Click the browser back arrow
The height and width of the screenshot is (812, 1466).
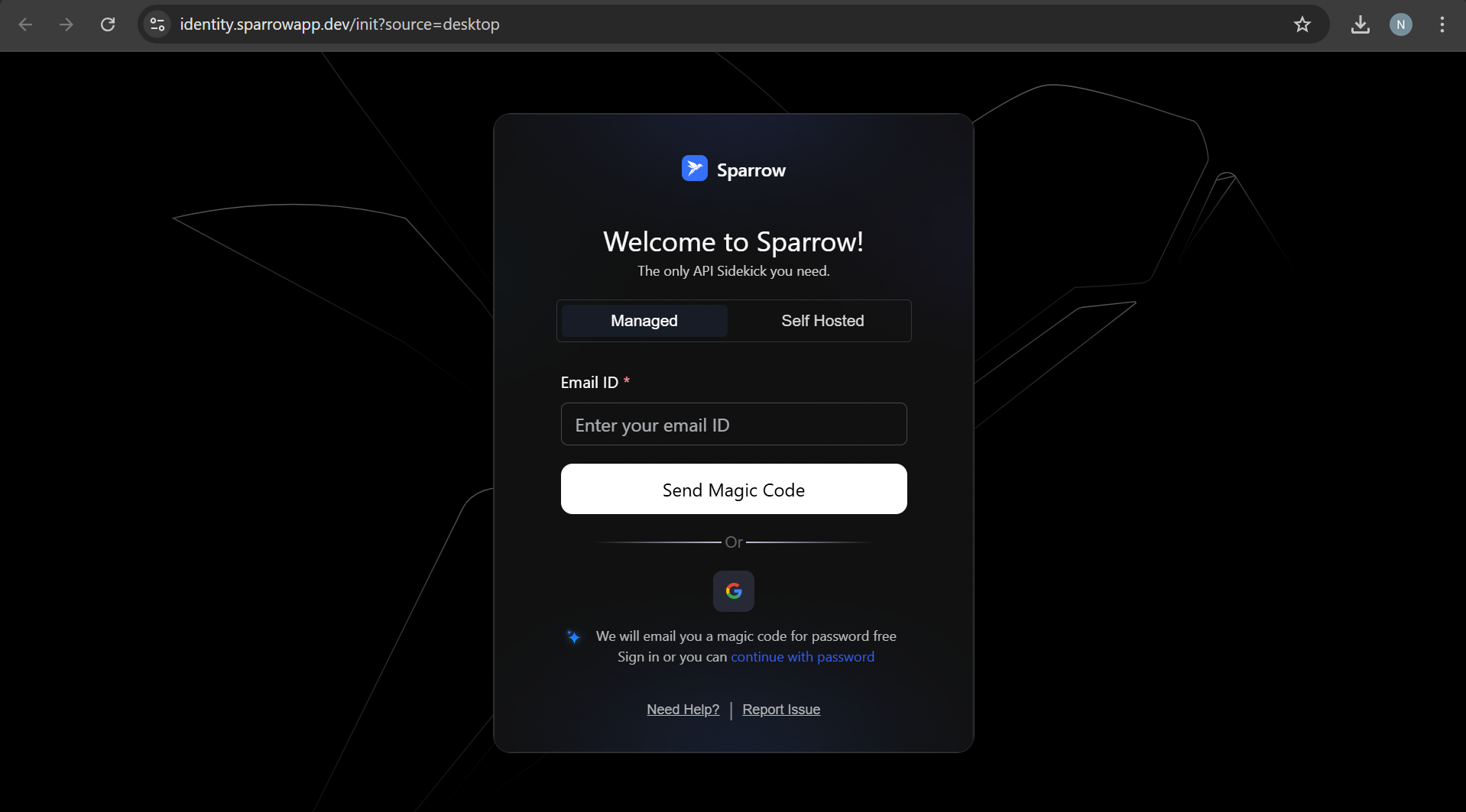click(x=25, y=24)
